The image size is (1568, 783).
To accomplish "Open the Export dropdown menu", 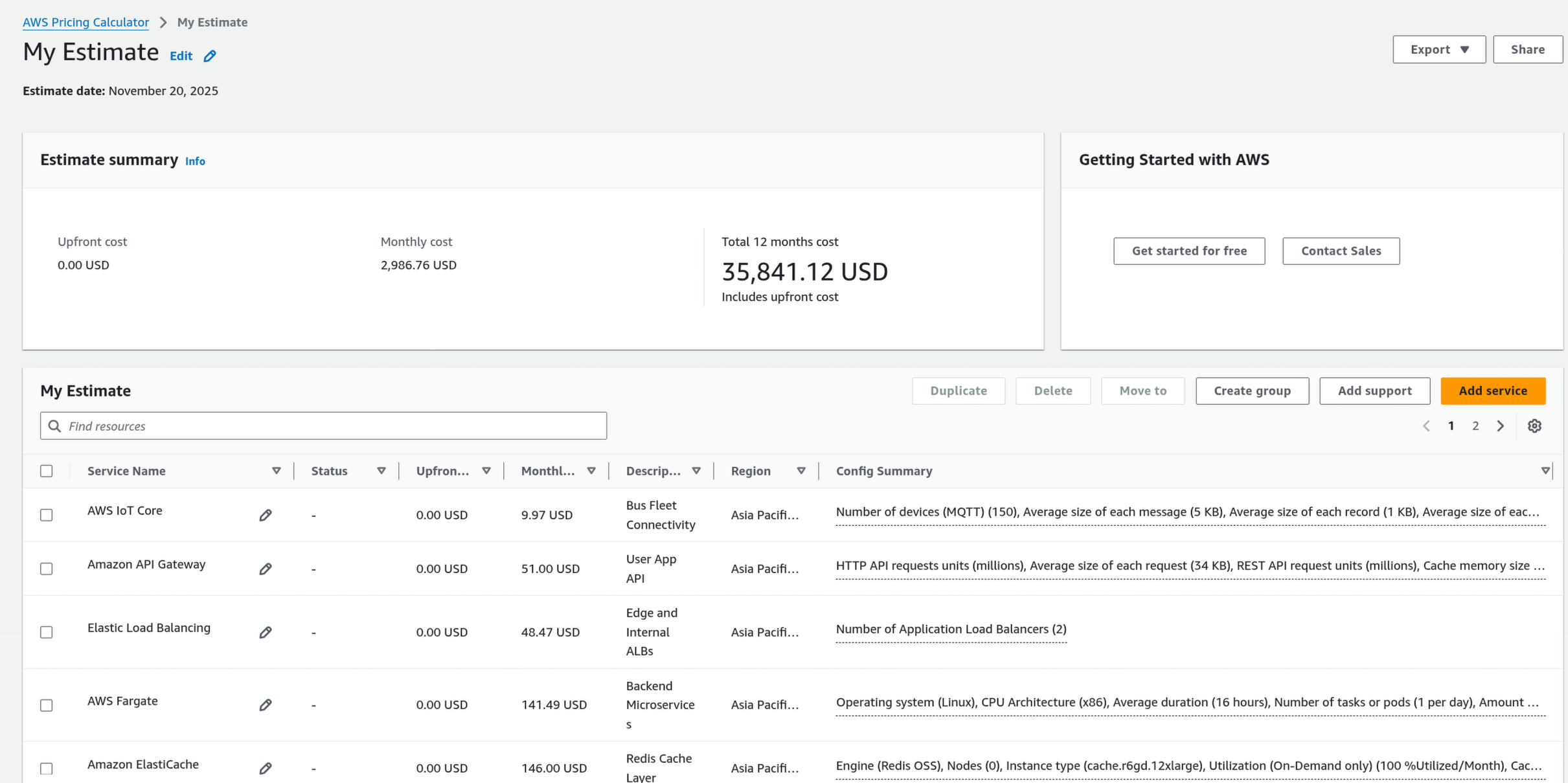I will [1439, 50].
